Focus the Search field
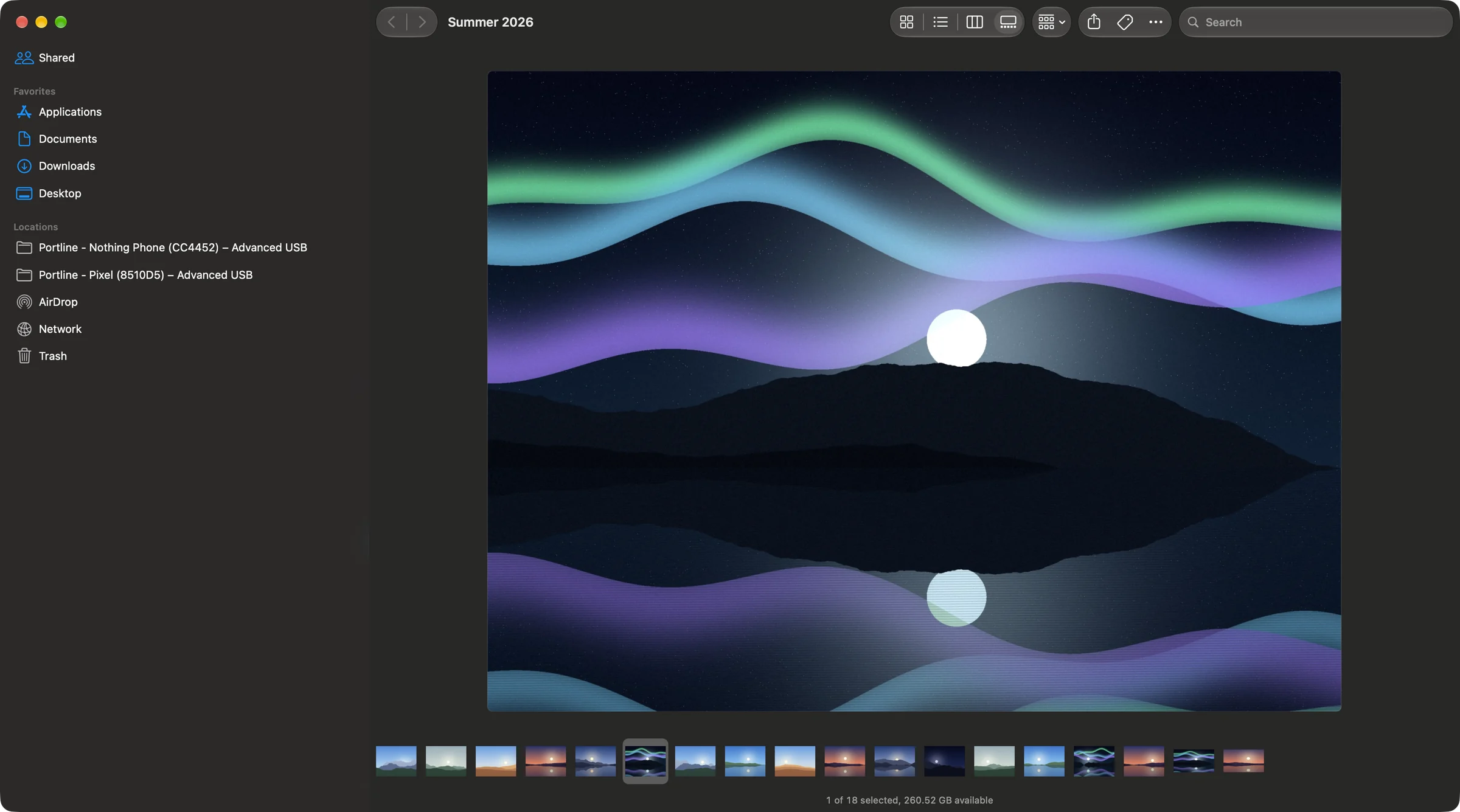 (1316, 23)
